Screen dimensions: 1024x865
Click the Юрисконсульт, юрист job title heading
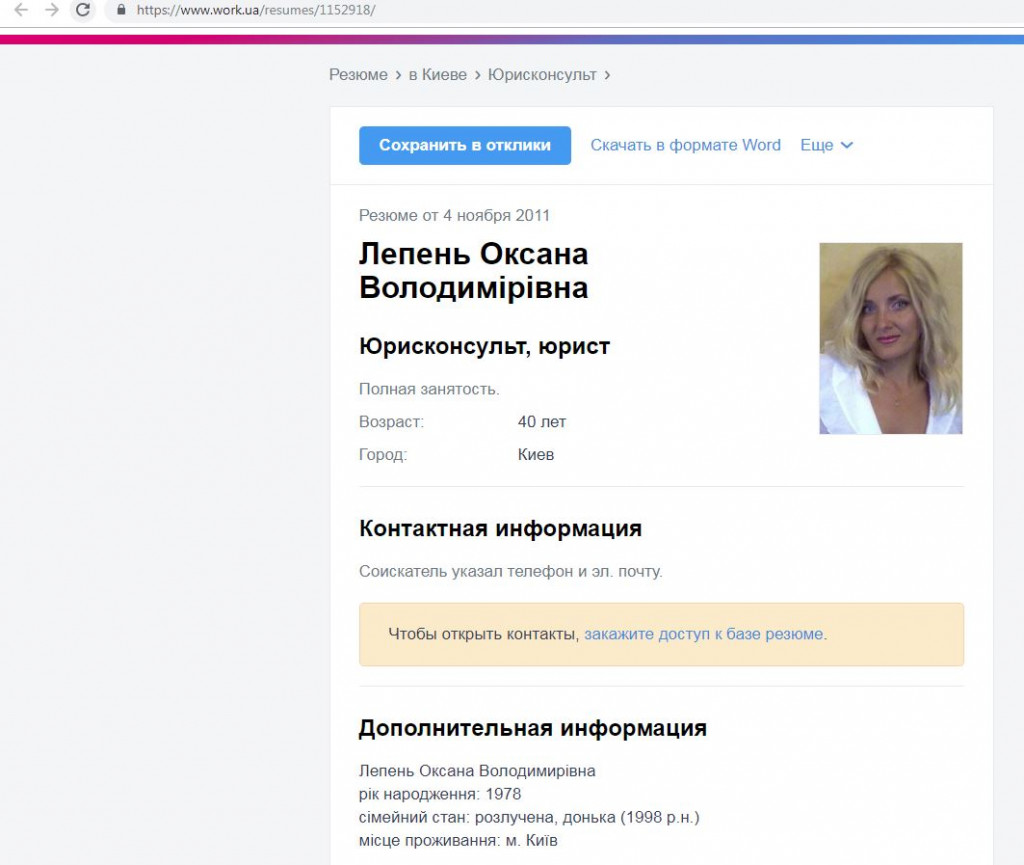(484, 347)
